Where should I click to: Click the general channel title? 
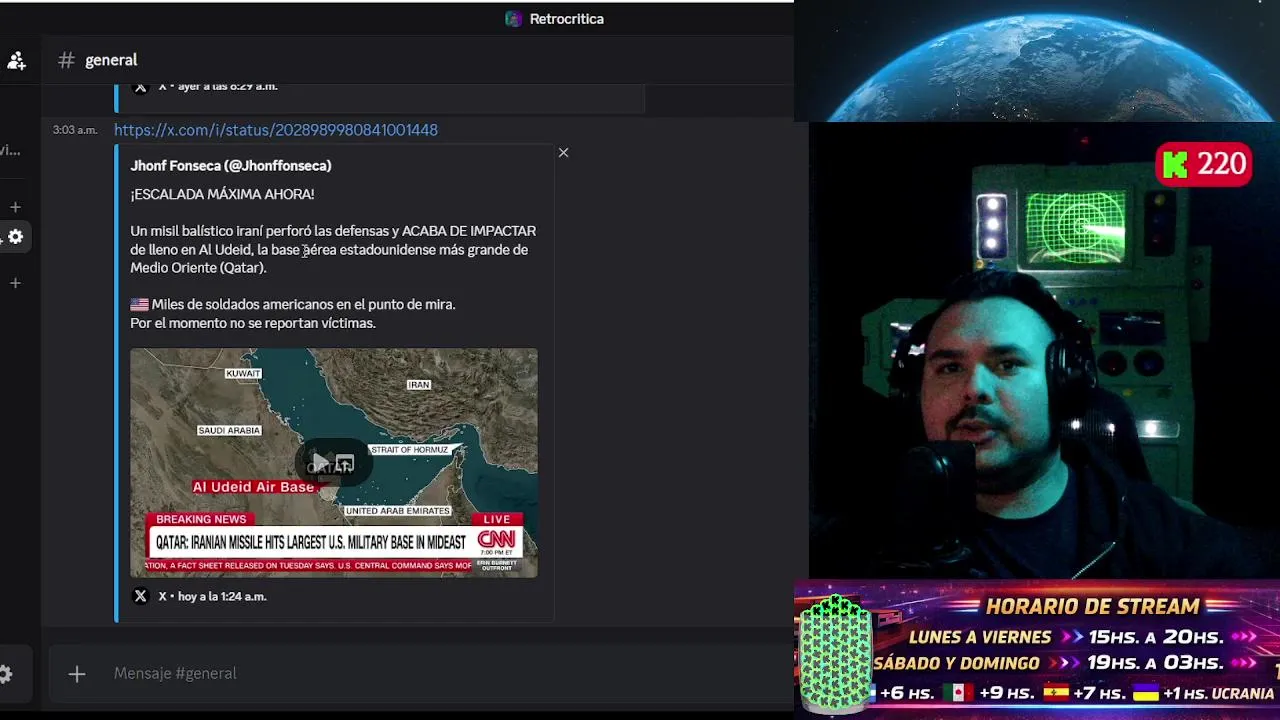[111, 60]
